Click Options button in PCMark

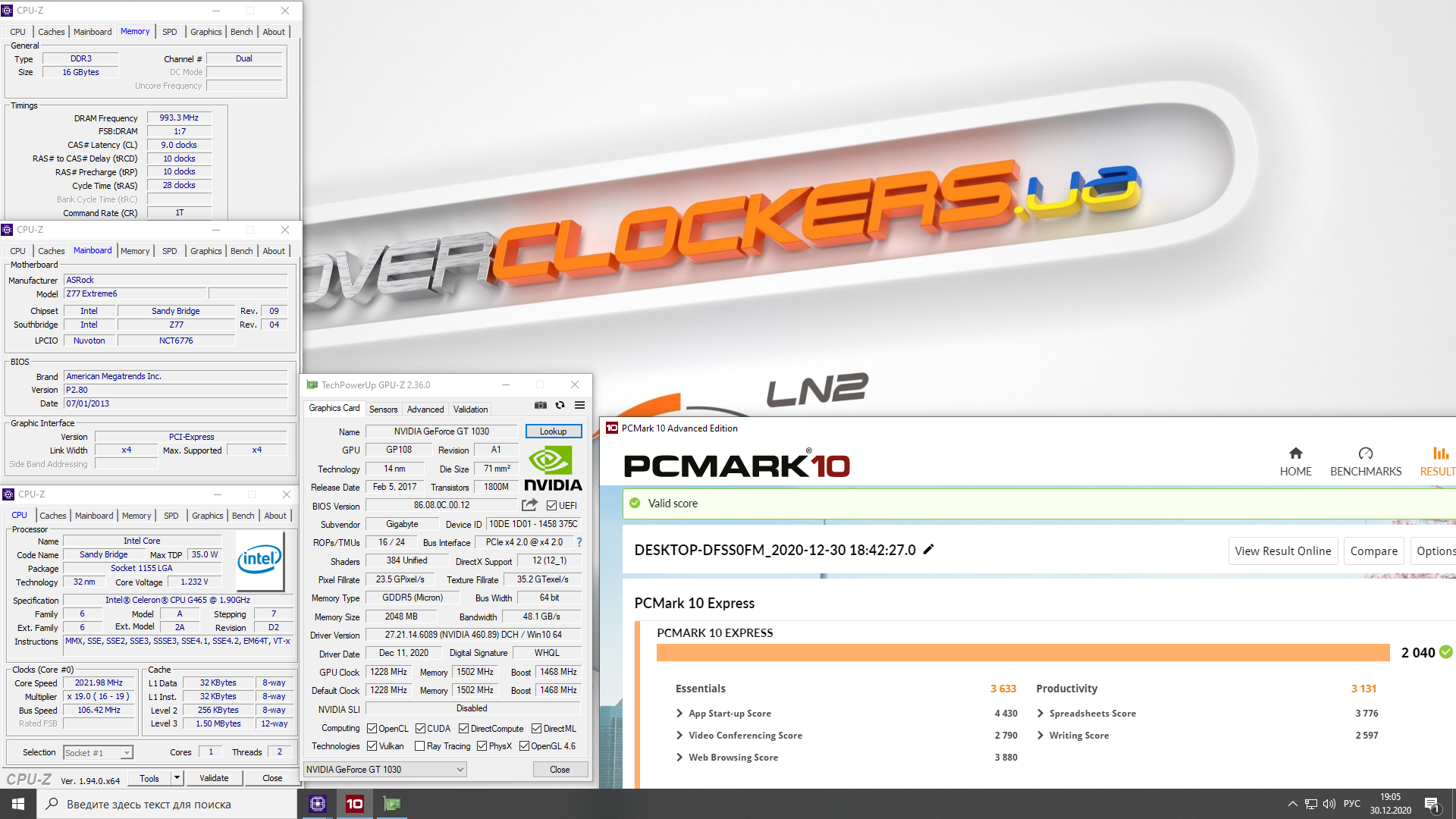tap(1435, 551)
